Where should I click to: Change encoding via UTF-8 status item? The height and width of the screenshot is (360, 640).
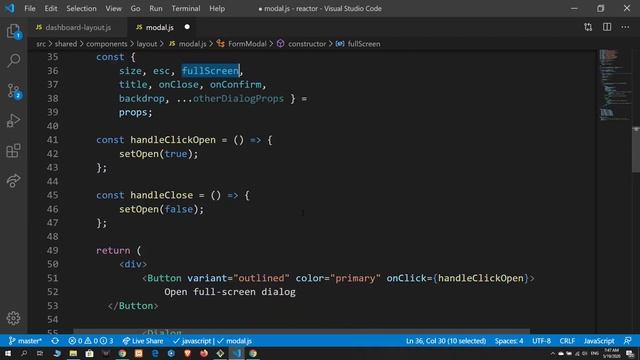541,341
